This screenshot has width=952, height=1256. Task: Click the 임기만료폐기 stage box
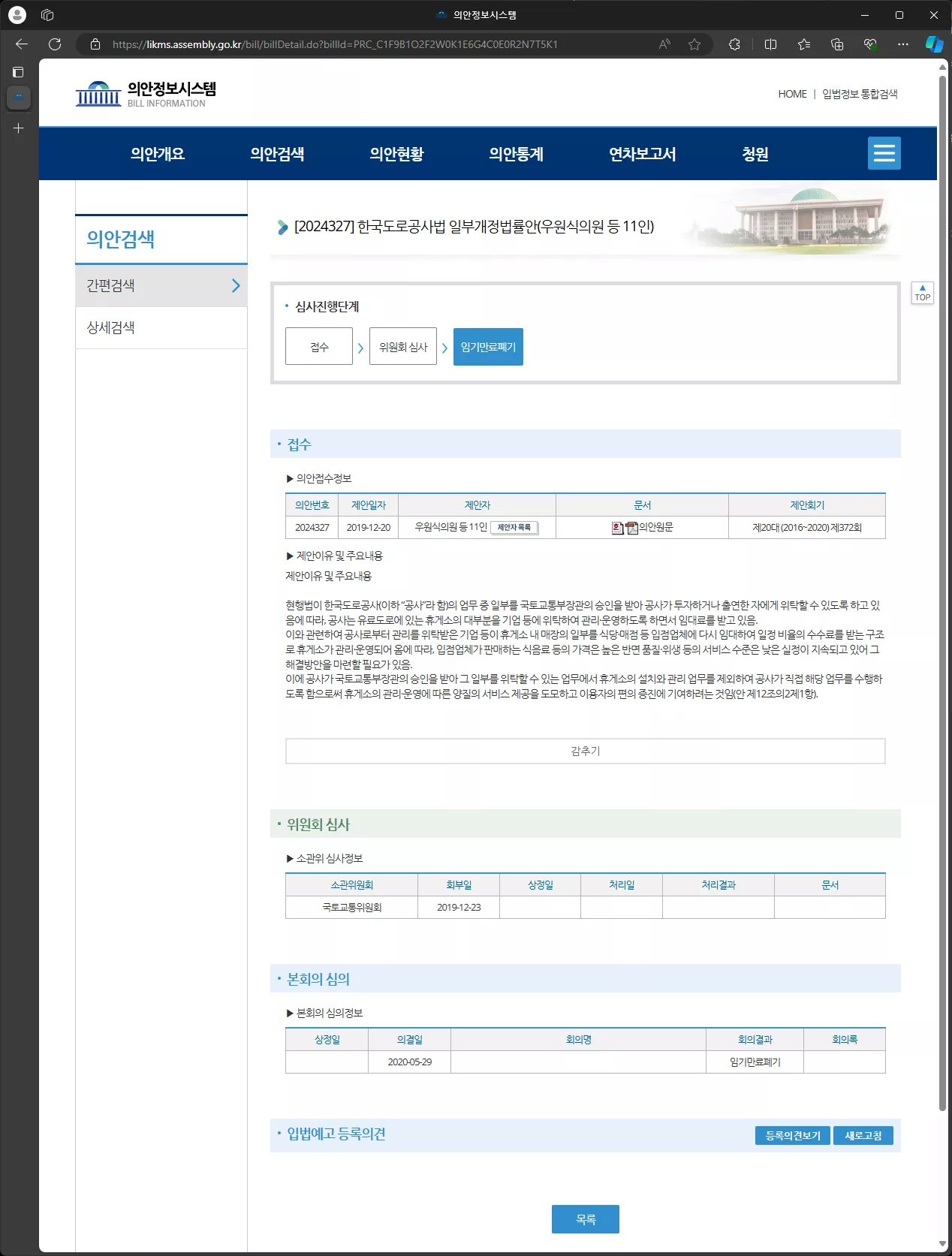coord(488,347)
